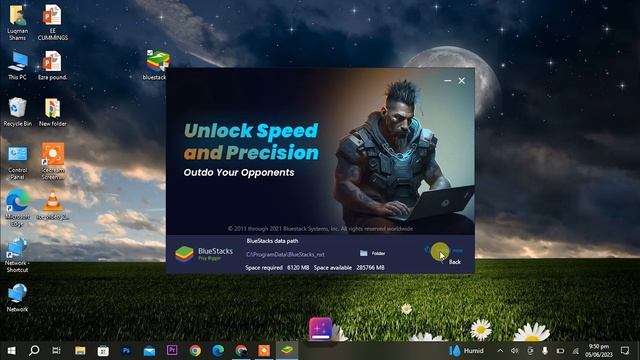Open Google Chrome from the taskbar
Screen dimensions: 640x360
(195, 351)
